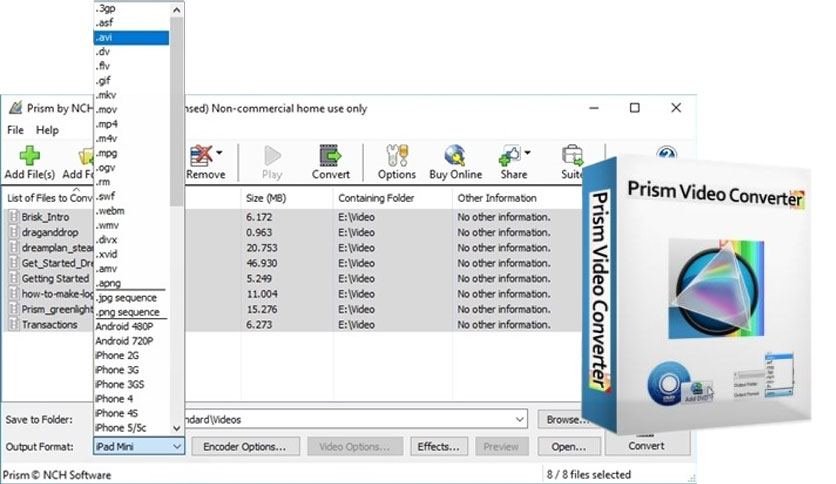Select .mov format option
Screen dimensions: 836x484
pos(132,109)
